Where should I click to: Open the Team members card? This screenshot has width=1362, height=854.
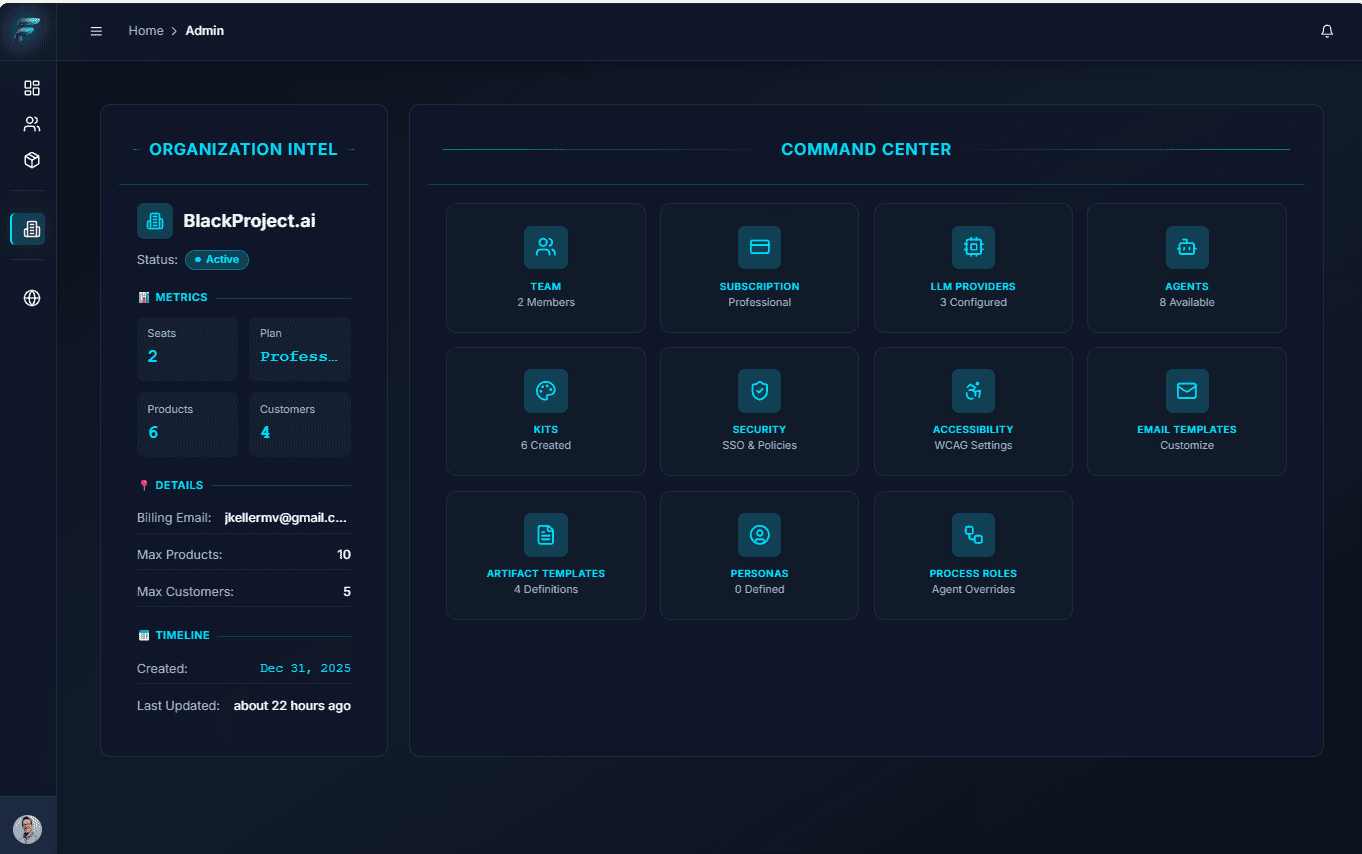pyautogui.click(x=546, y=268)
